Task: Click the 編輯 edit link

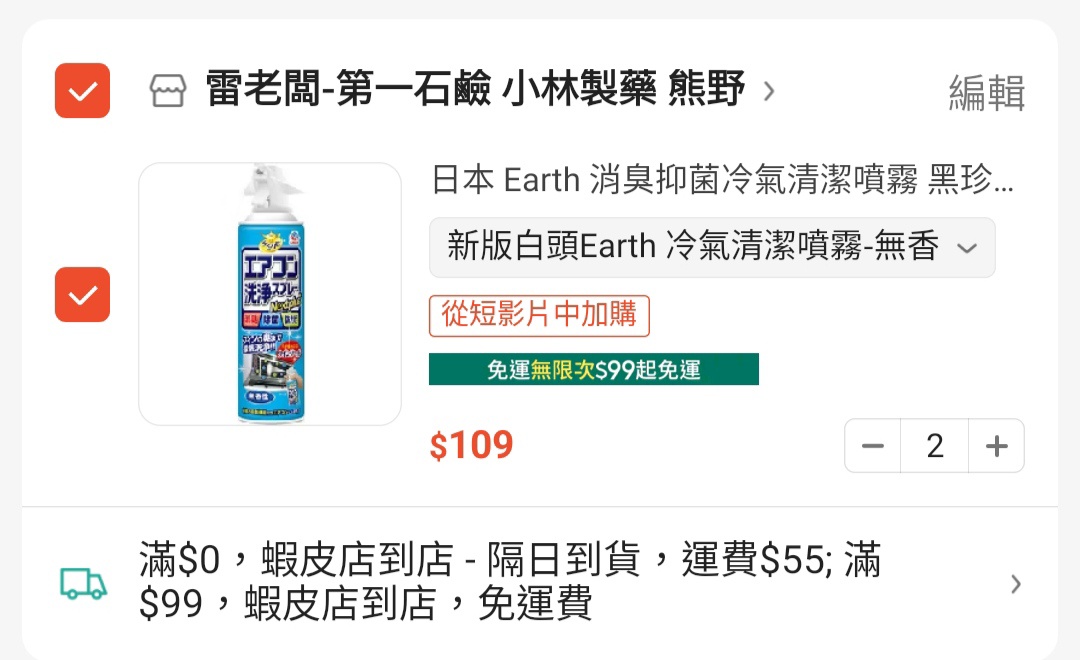Action: (x=986, y=92)
